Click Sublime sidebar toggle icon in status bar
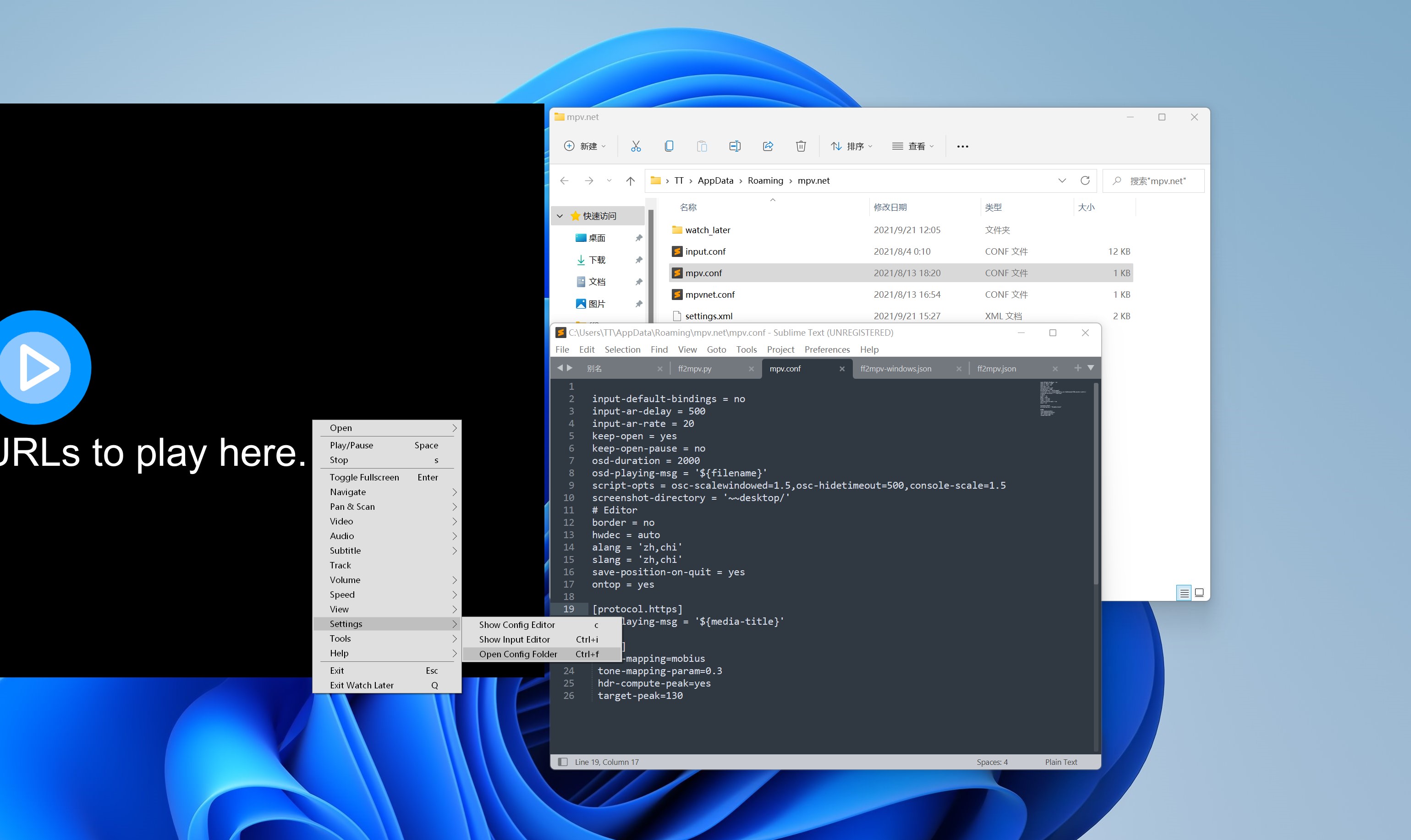The image size is (1411, 840). pyautogui.click(x=562, y=762)
